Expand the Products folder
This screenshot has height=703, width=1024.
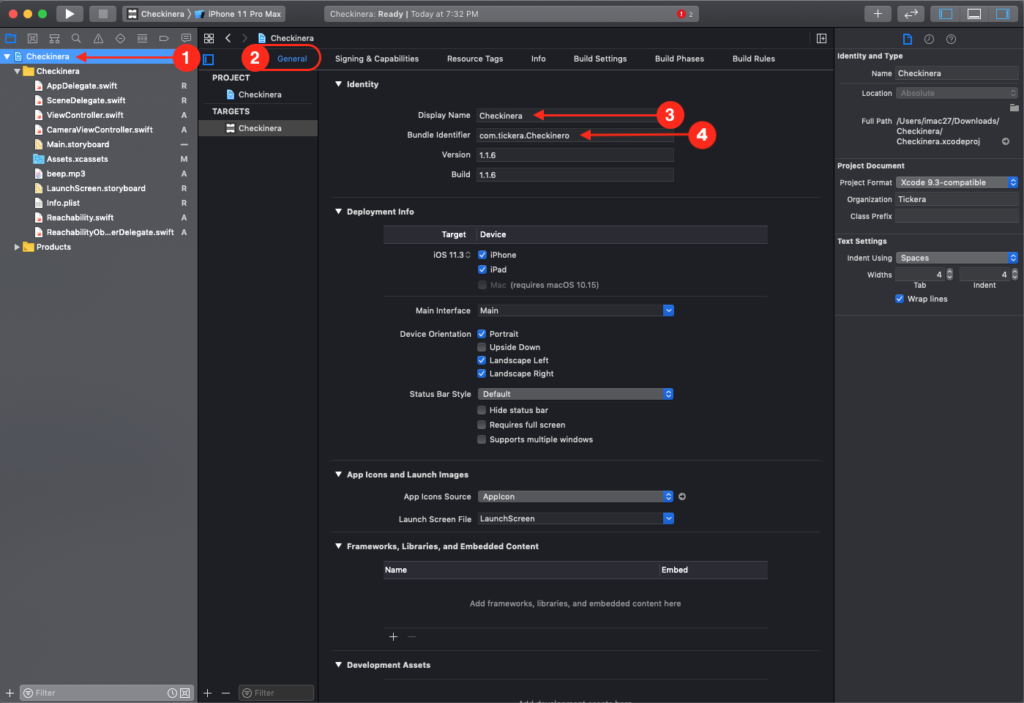16,247
